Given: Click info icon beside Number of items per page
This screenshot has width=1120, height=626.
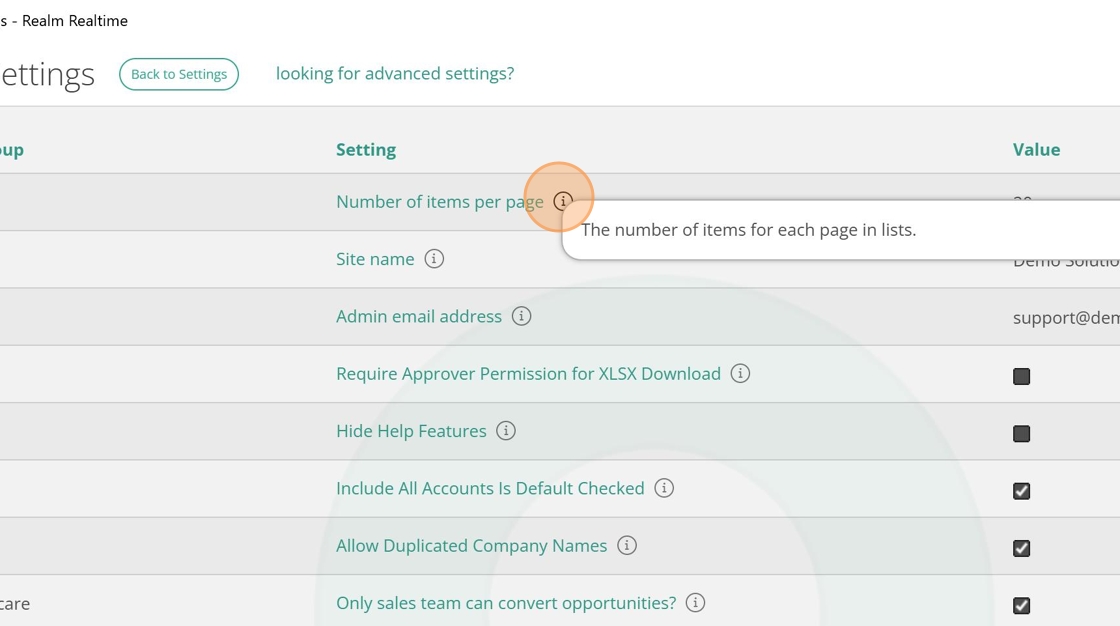Looking at the screenshot, I should pyautogui.click(x=563, y=201).
